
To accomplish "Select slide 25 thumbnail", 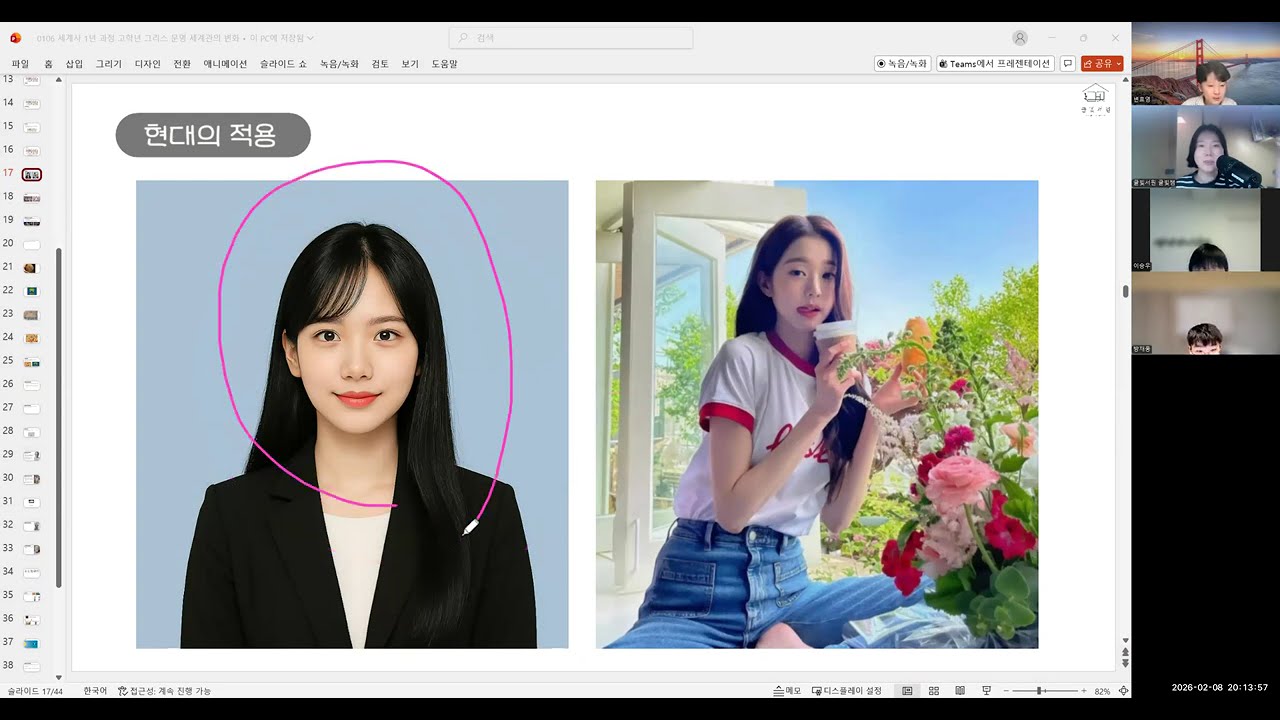I will tap(32, 361).
